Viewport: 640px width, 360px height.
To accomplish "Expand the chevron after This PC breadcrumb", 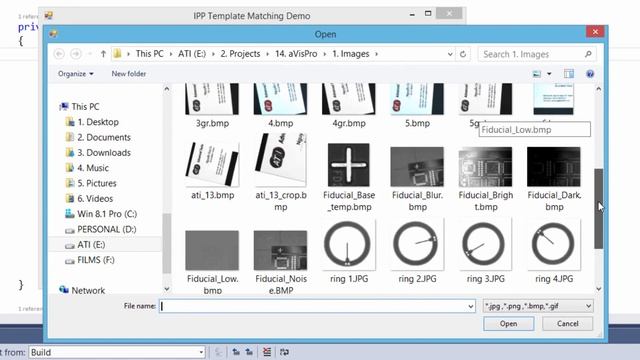I will point(171,54).
